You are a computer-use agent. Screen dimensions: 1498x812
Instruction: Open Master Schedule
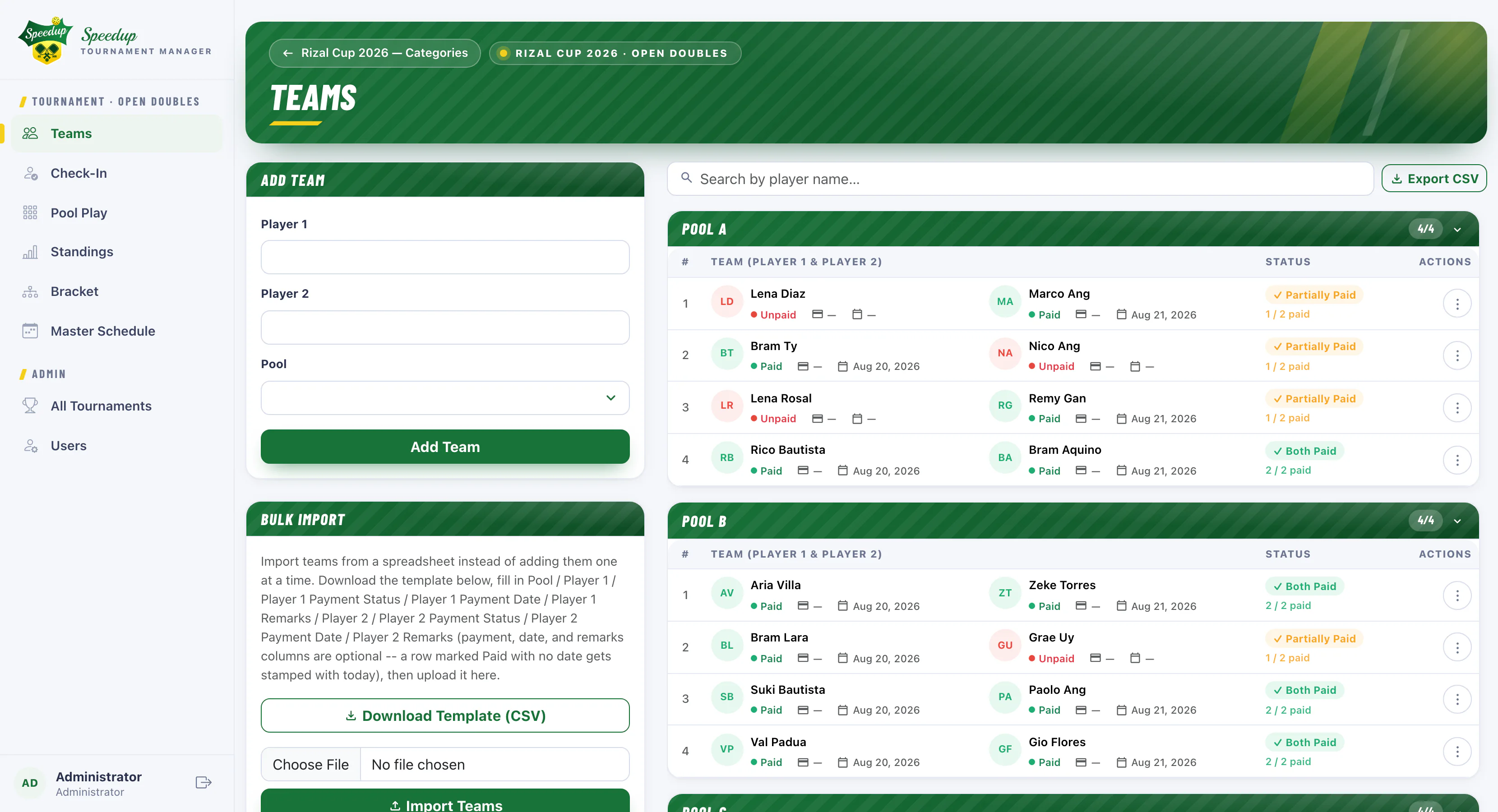click(x=116, y=331)
